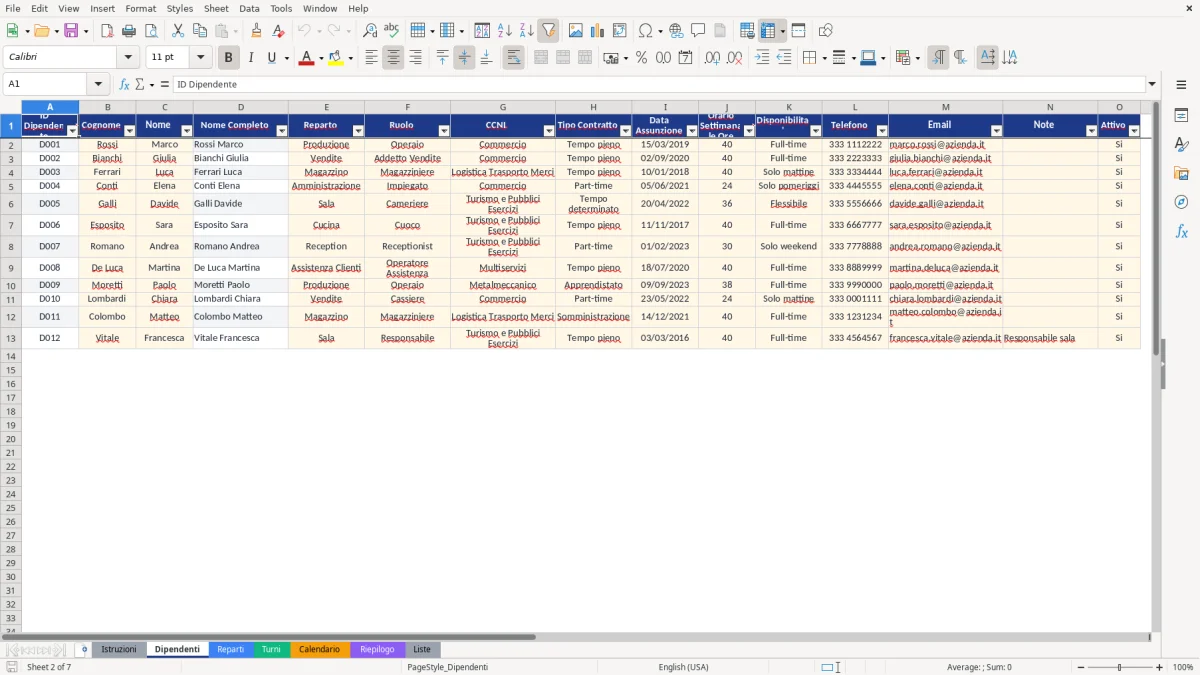Click the Cut scissors icon
Image resolution: width=1200 pixels, height=675 pixels.
click(x=177, y=31)
